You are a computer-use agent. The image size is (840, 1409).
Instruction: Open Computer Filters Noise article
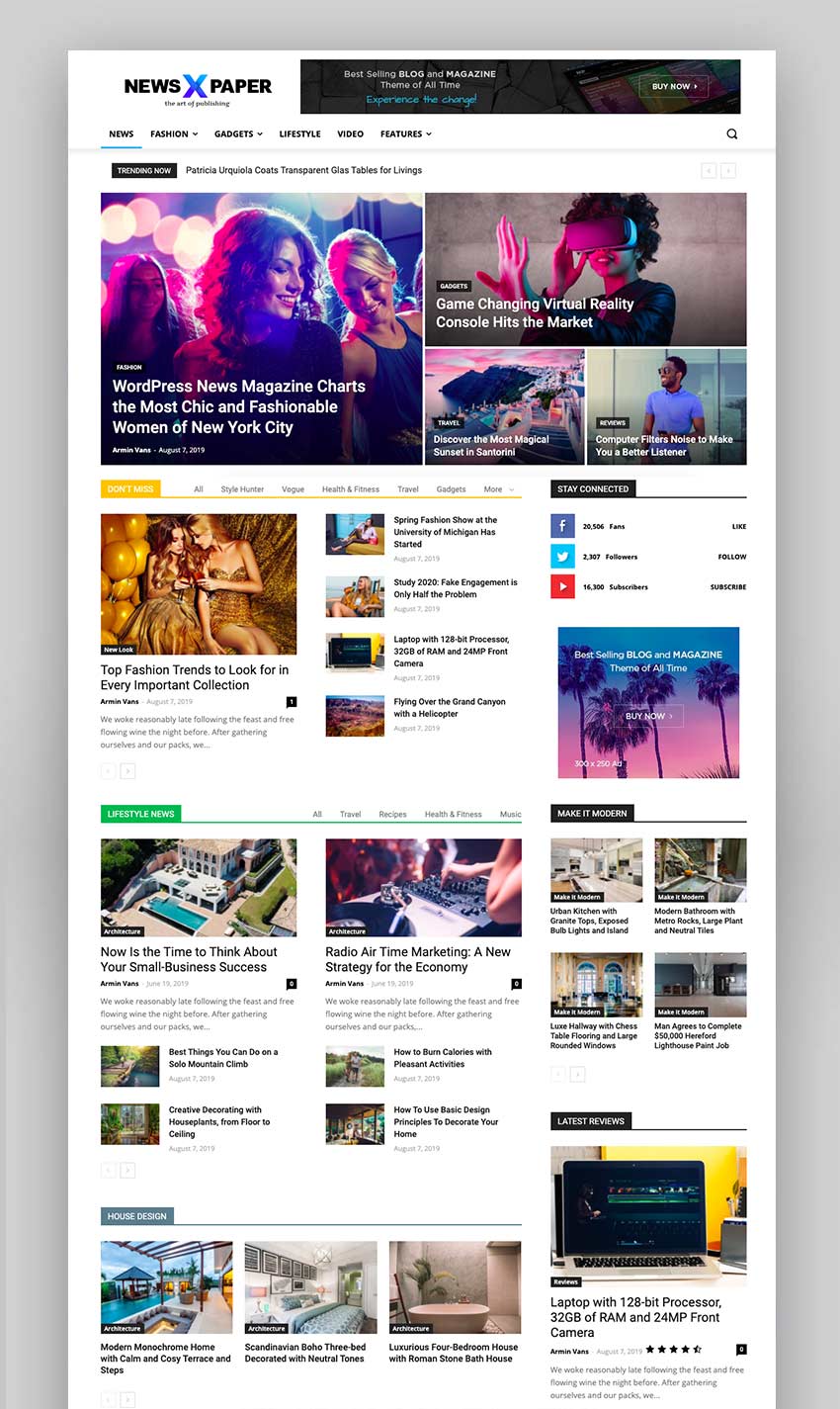tap(664, 446)
